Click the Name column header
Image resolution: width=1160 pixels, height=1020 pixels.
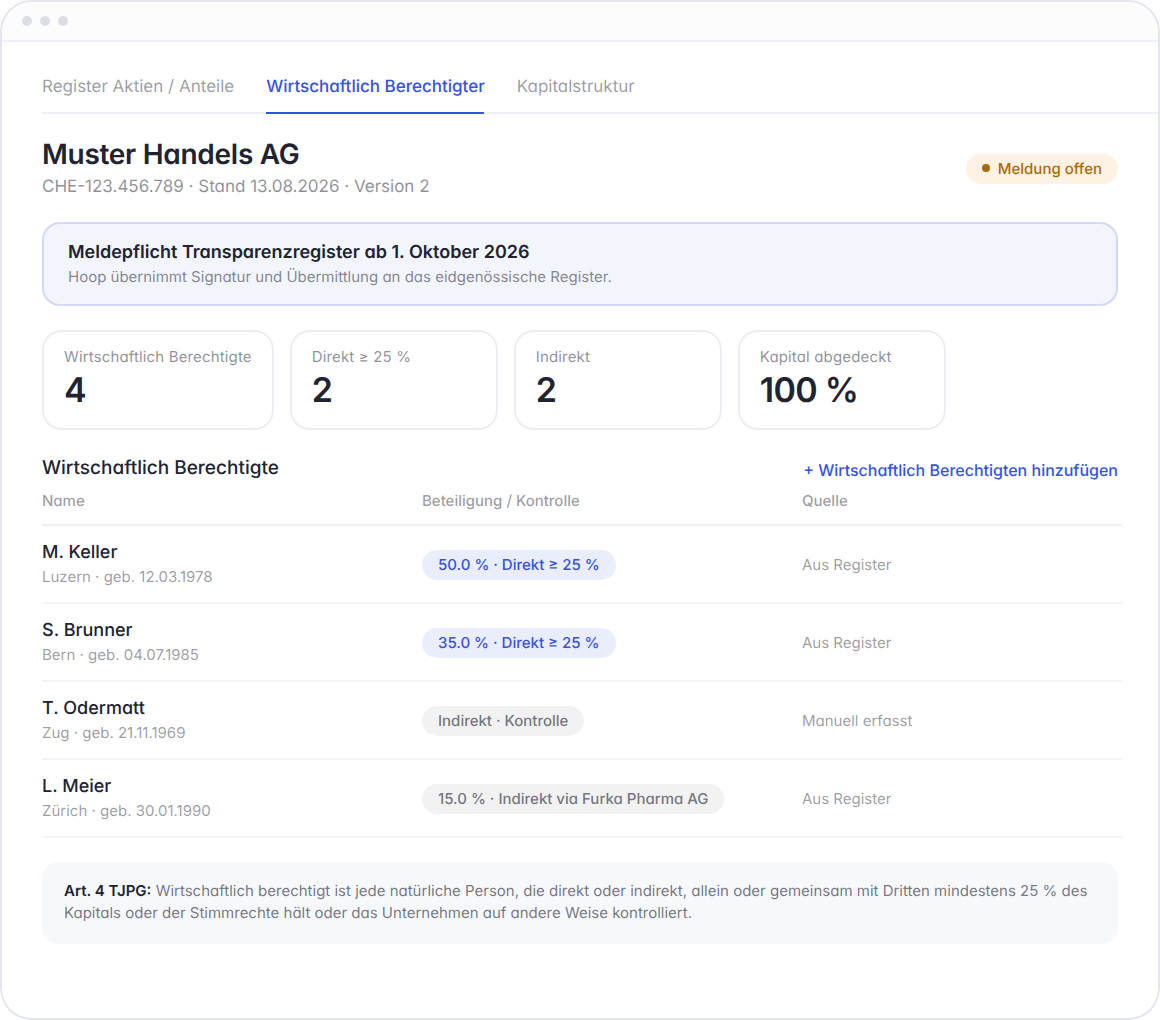click(63, 501)
